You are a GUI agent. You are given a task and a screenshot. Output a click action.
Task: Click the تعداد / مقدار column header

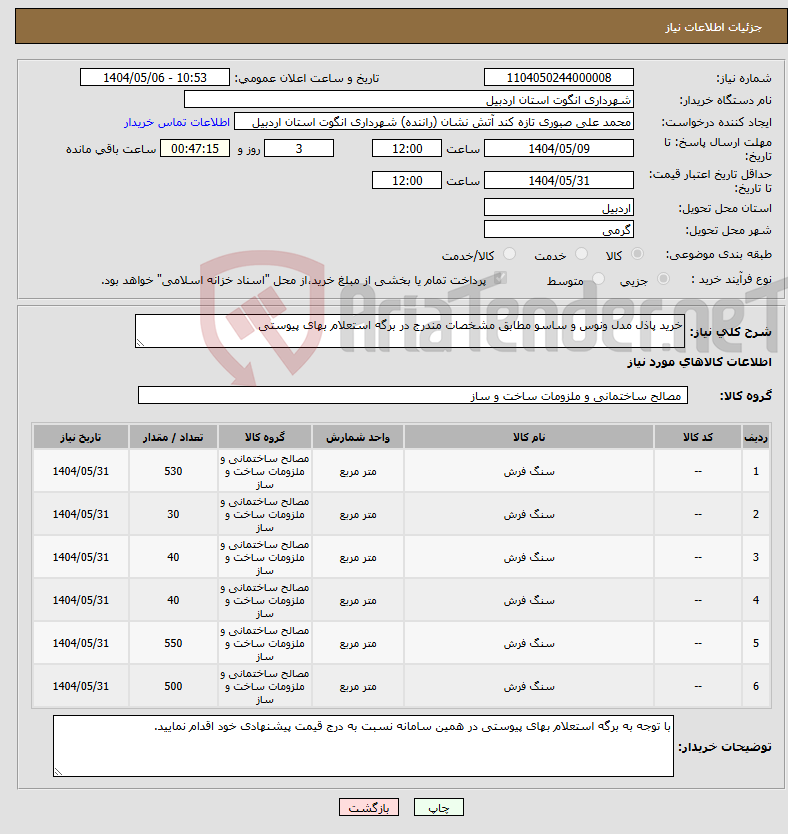(173, 437)
